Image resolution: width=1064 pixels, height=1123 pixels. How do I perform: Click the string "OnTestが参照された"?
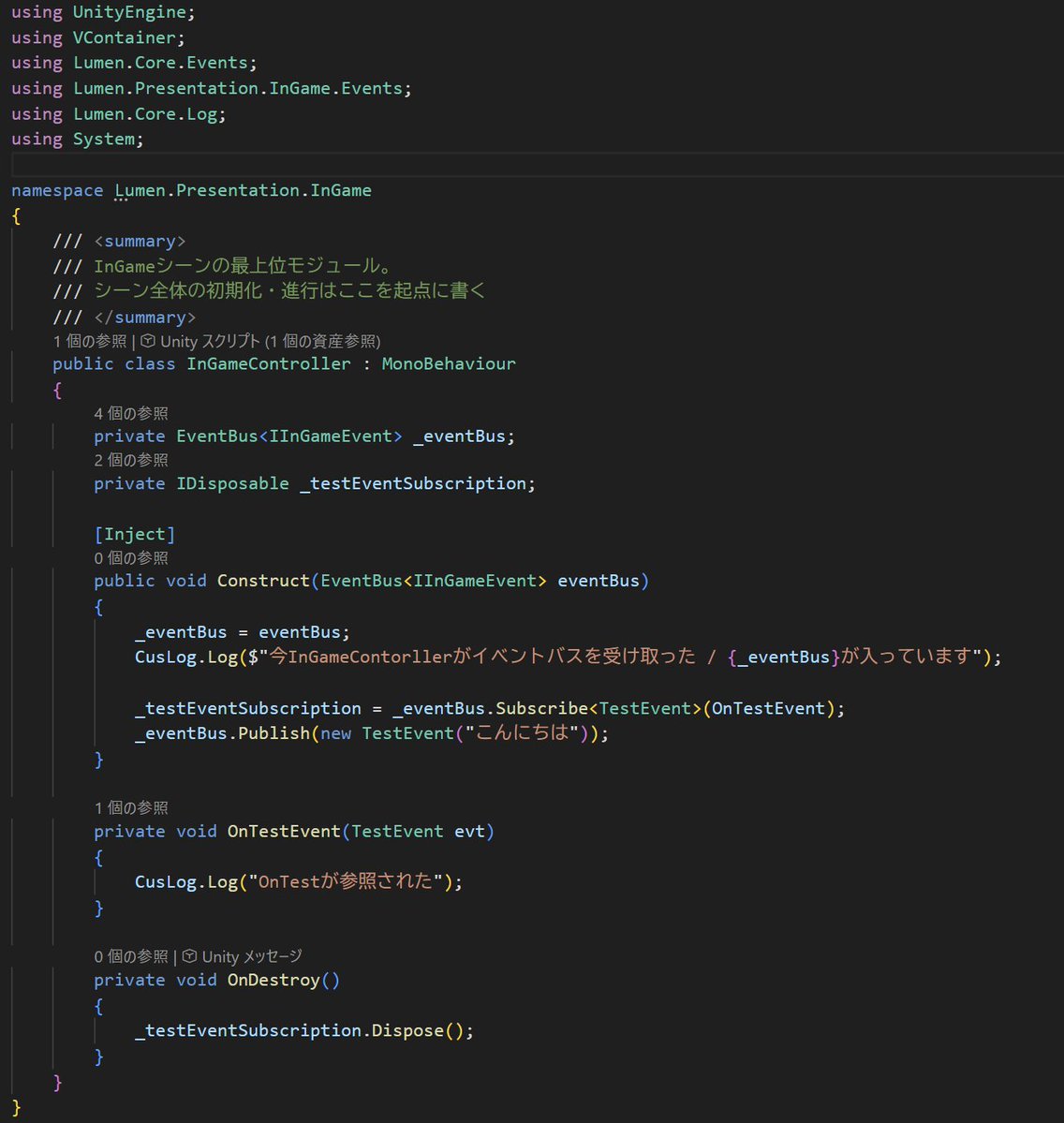tap(345, 881)
